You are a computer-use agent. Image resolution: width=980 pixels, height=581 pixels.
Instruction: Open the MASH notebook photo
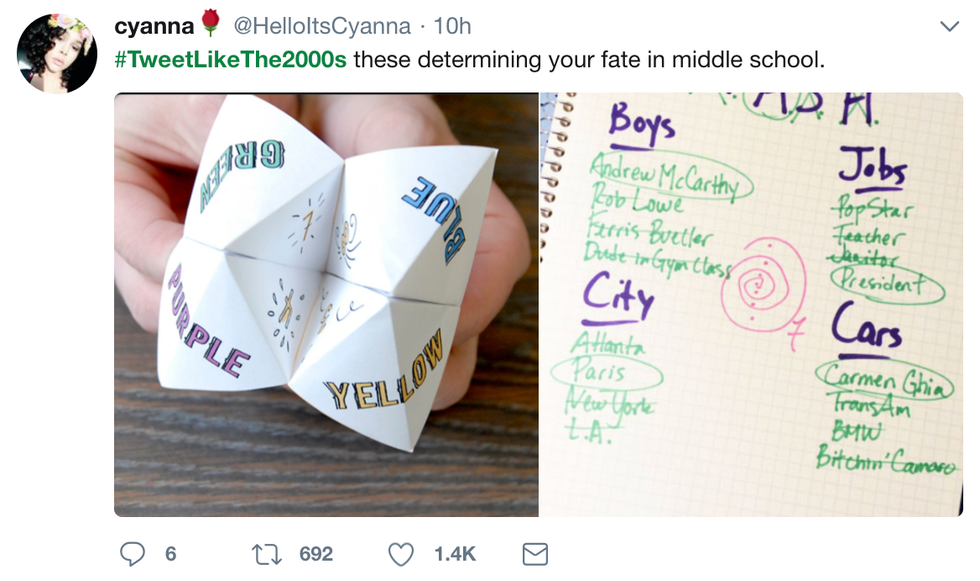pos(751,305)
